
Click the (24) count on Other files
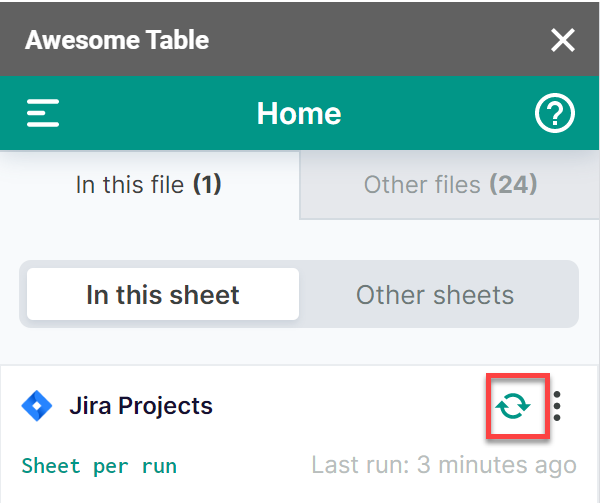pos(512,185)
